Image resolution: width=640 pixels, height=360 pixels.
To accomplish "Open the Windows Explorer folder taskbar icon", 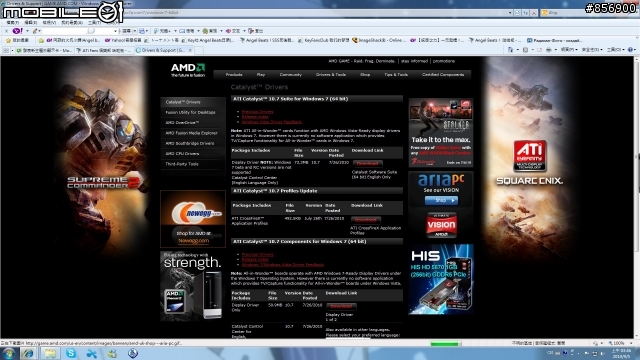I will pos(50,353).
